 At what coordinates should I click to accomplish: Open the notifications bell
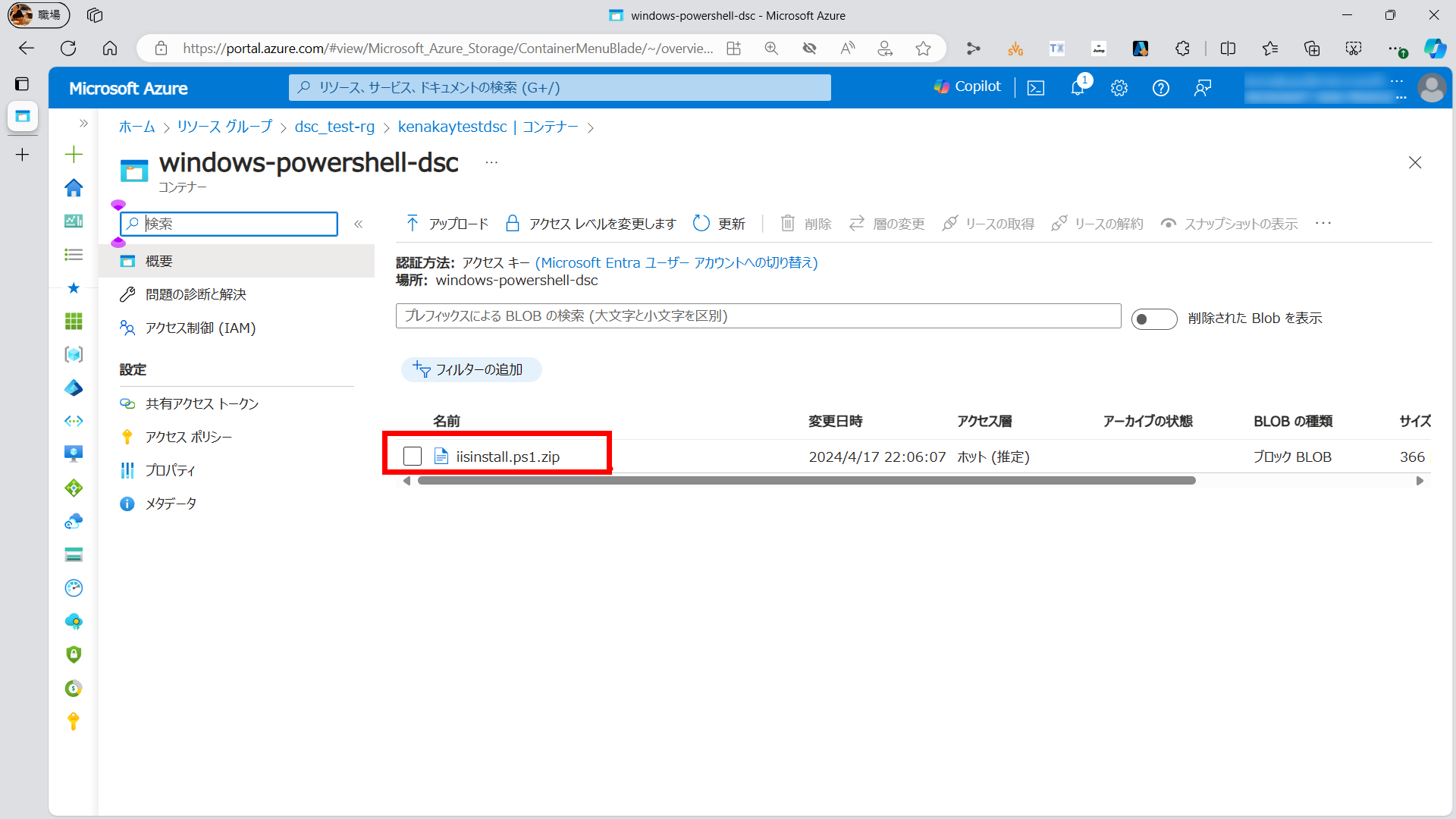1078,88
